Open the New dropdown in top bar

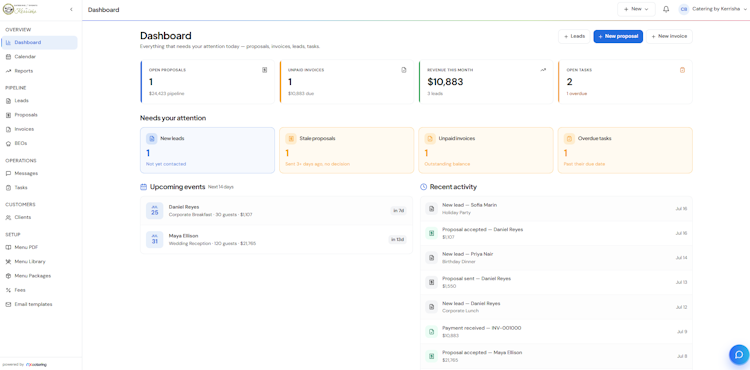tap(636, 9)
